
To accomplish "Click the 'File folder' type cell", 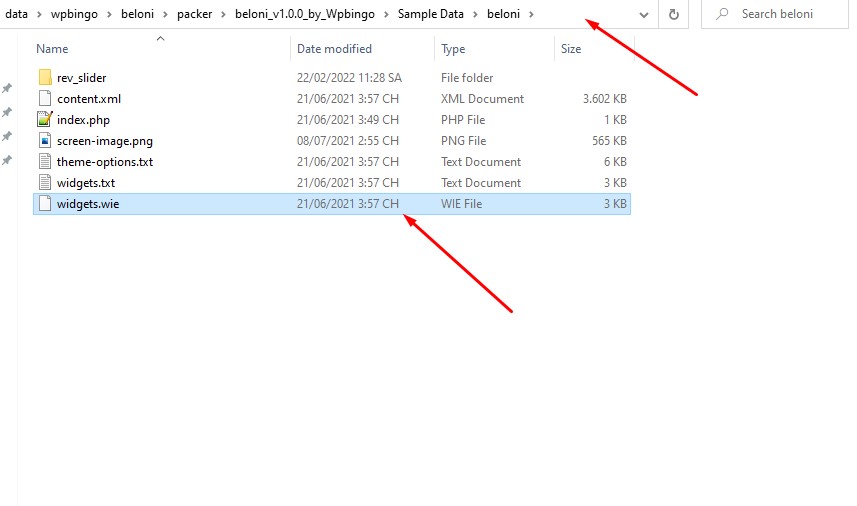I will point(467,78).
